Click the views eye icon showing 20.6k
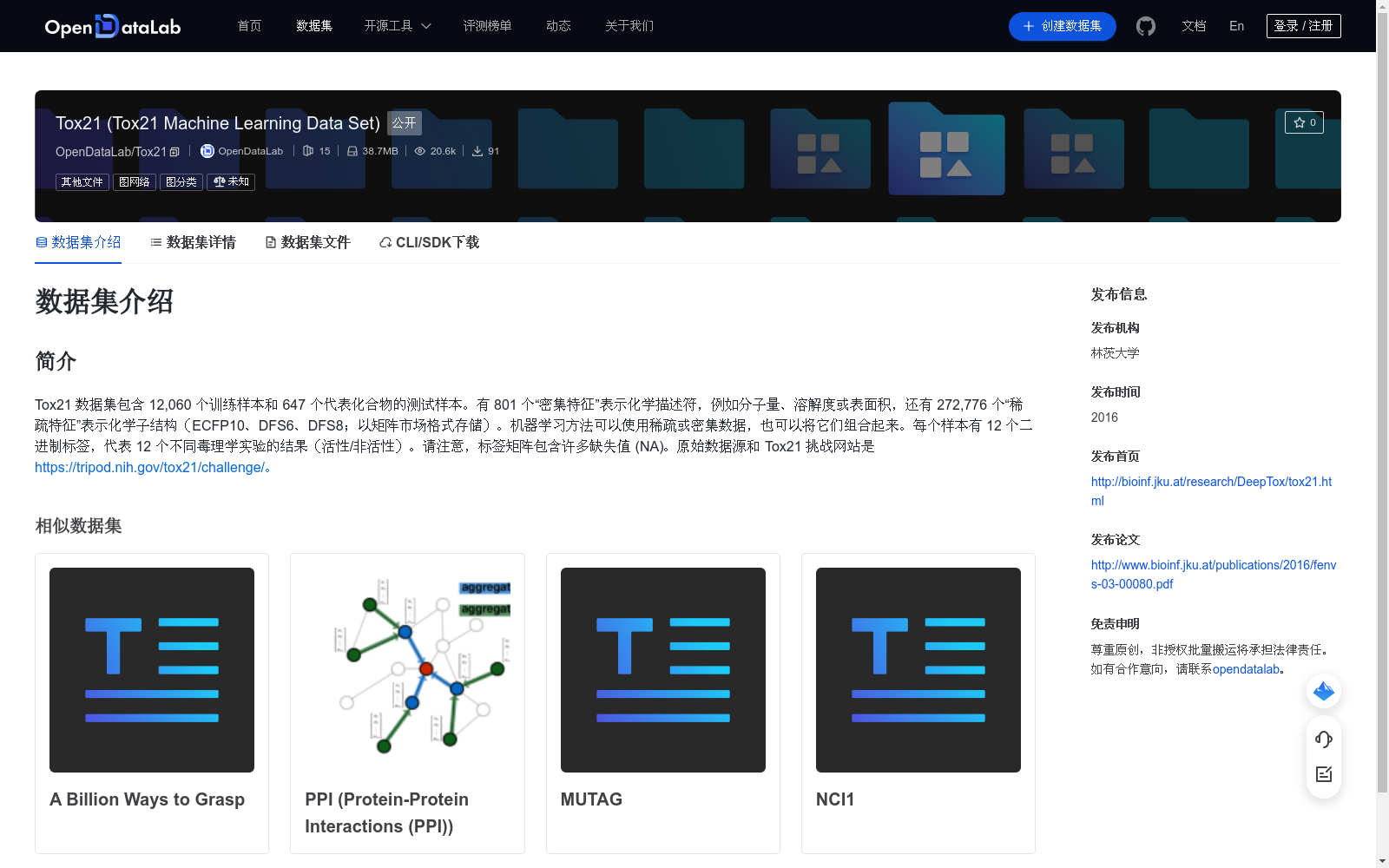The height and width of the screenshot is (868, 1389). (x=420, y=151)
